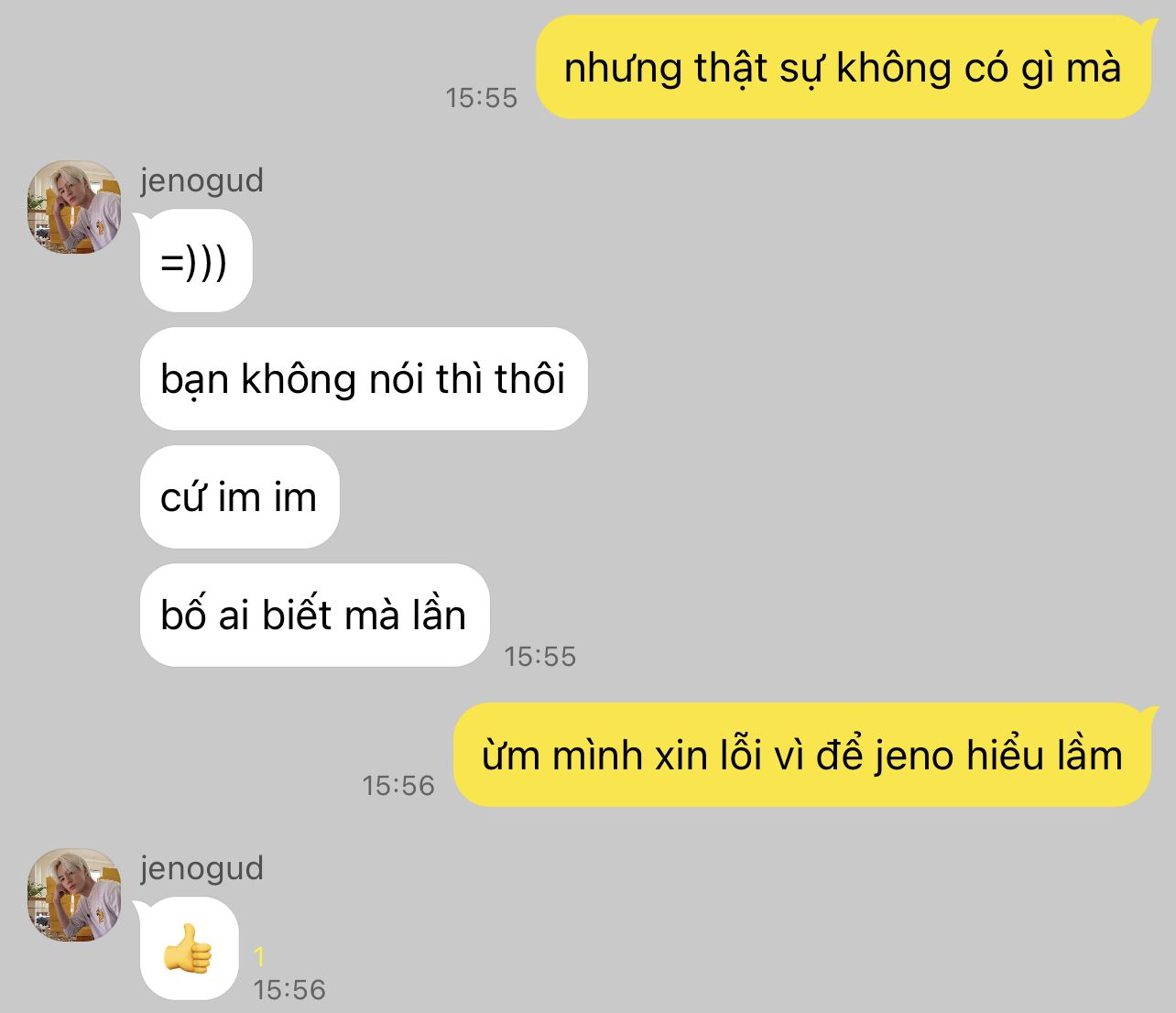
Task: Tap the word "thật" in the top yellow message
Action: coord(731,69)
